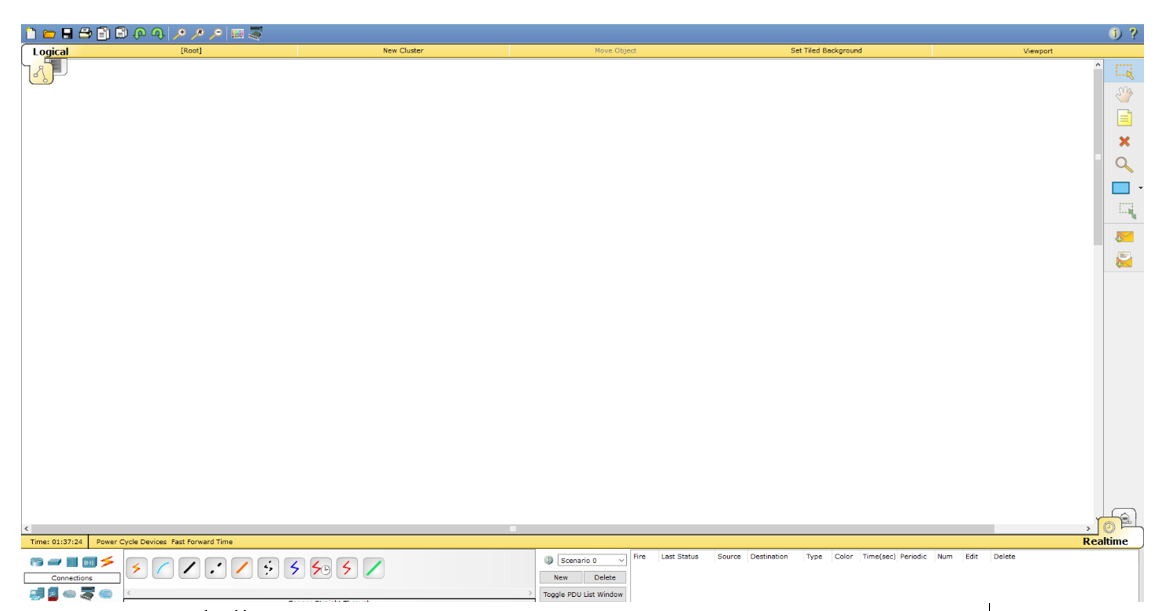Open the Help question mark icon
1157x611 pixels.
coord(1133,33)
